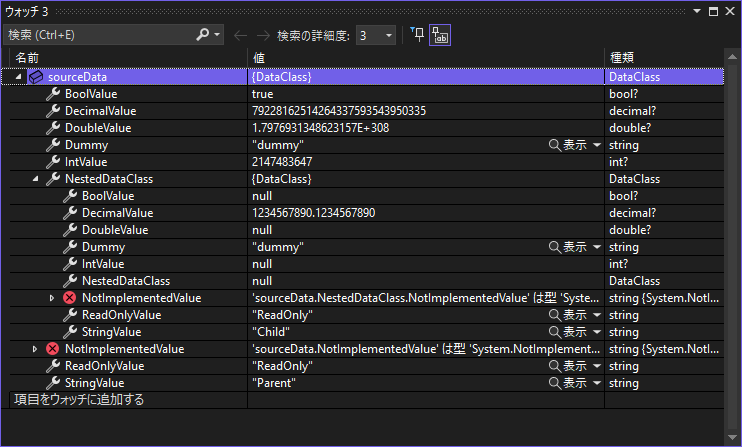Select the sourceData row name
742x447 pixels.
click(x=78, y=77)
